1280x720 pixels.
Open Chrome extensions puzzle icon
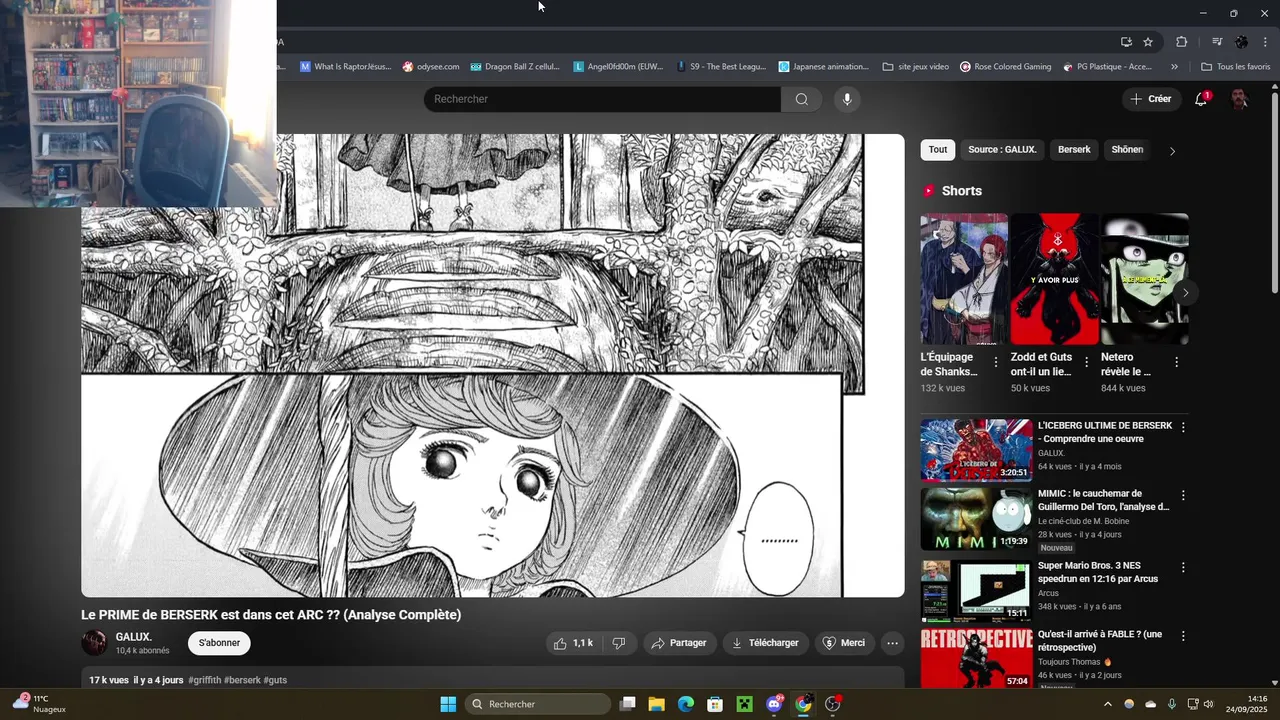(1181, 42)
